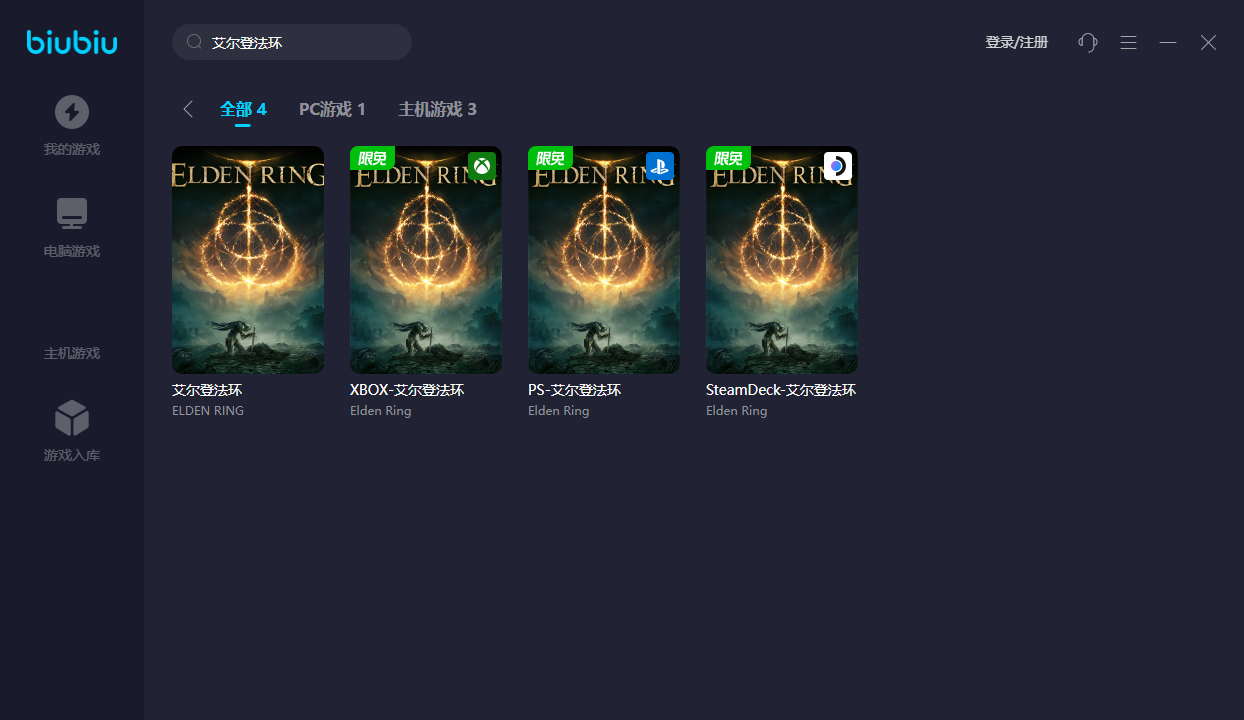The width and height of the screenshot is (1244, 720).
Task: Click the biubiu logo
Action: (72, 42)
